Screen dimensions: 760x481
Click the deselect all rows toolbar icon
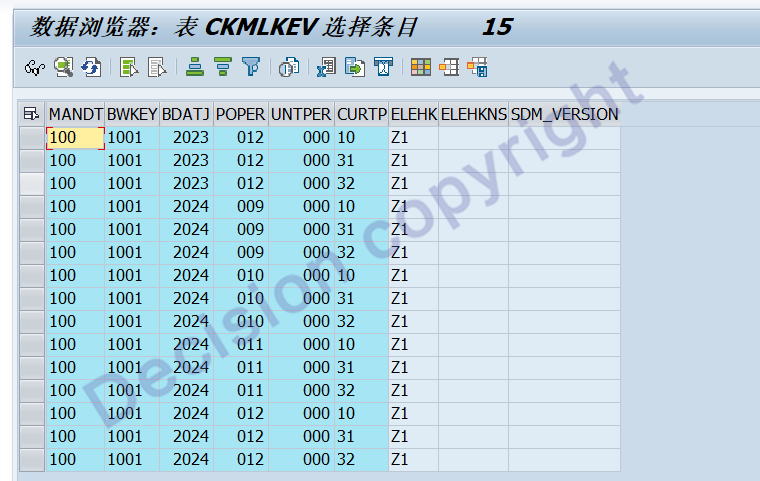click(x=157, y=68)
